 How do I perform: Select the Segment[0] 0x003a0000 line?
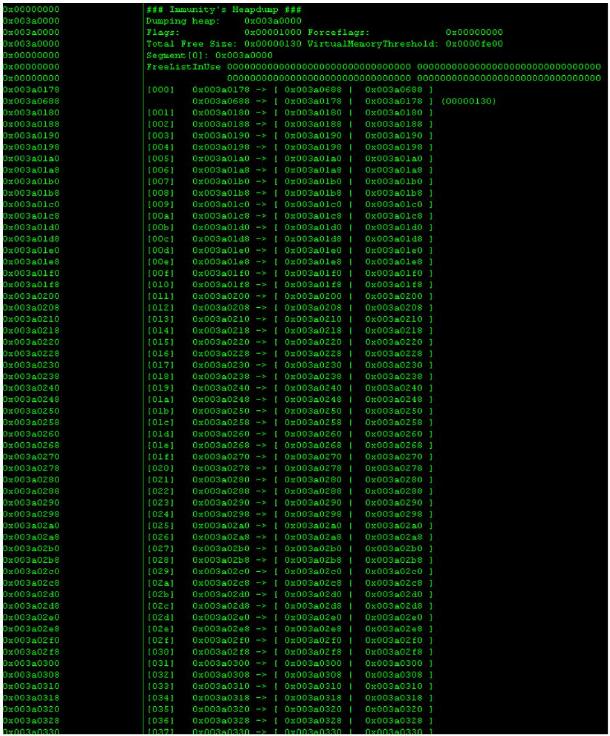209,55
